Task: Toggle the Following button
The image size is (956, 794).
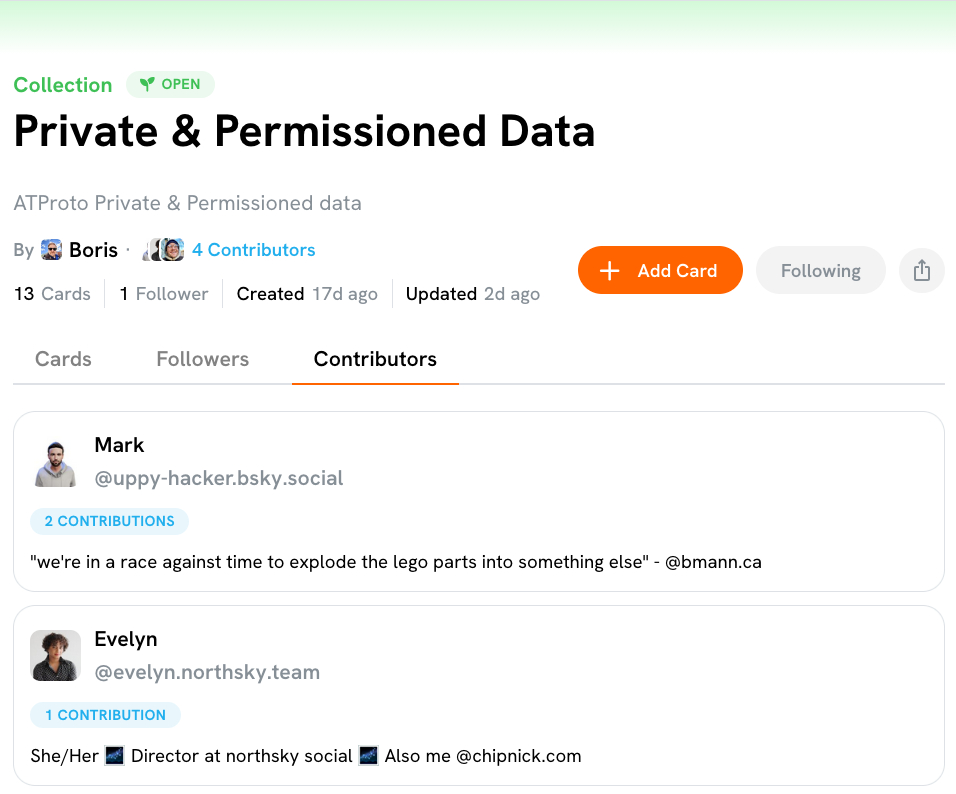Action: 820,271
